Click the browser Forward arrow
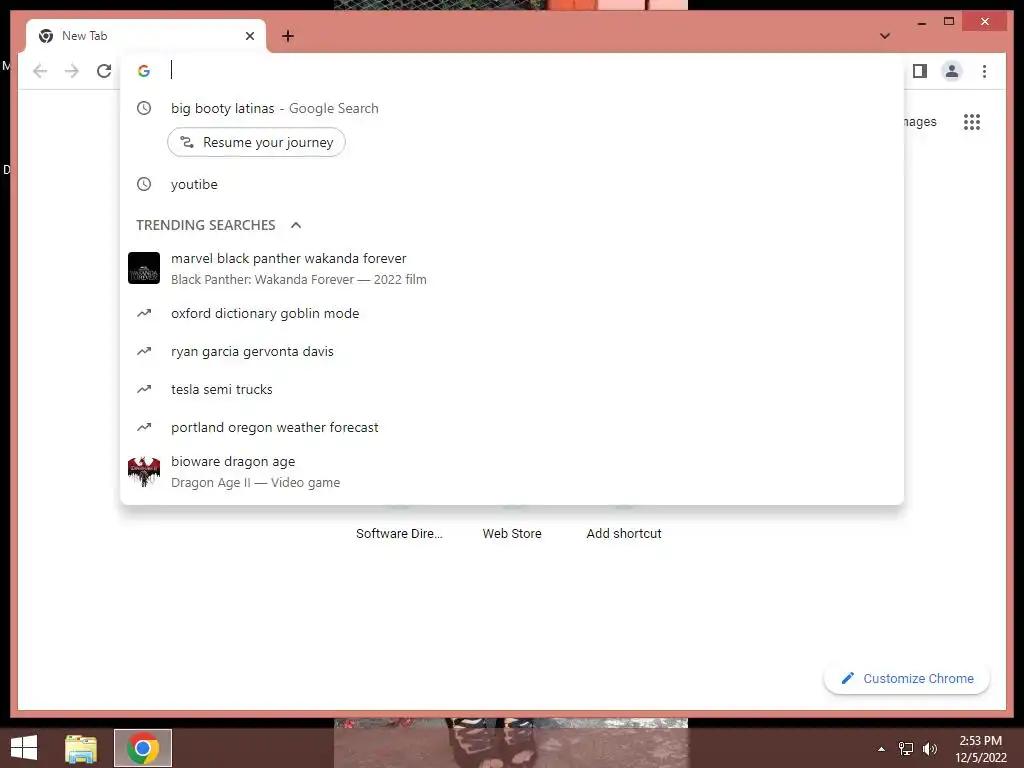 click(x=72, y=71)
